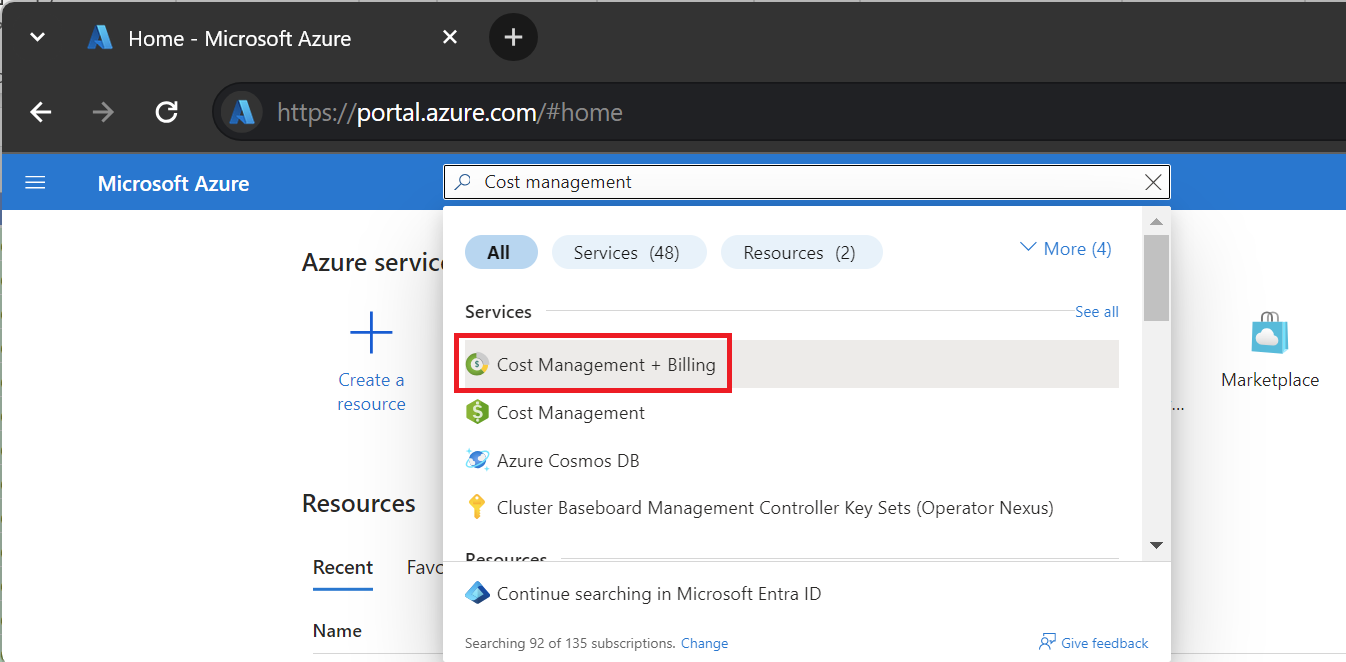The width and height of the screenshot is (1346, 662).
Task: Click the Marketplace label
Action: click(1270, 380)
